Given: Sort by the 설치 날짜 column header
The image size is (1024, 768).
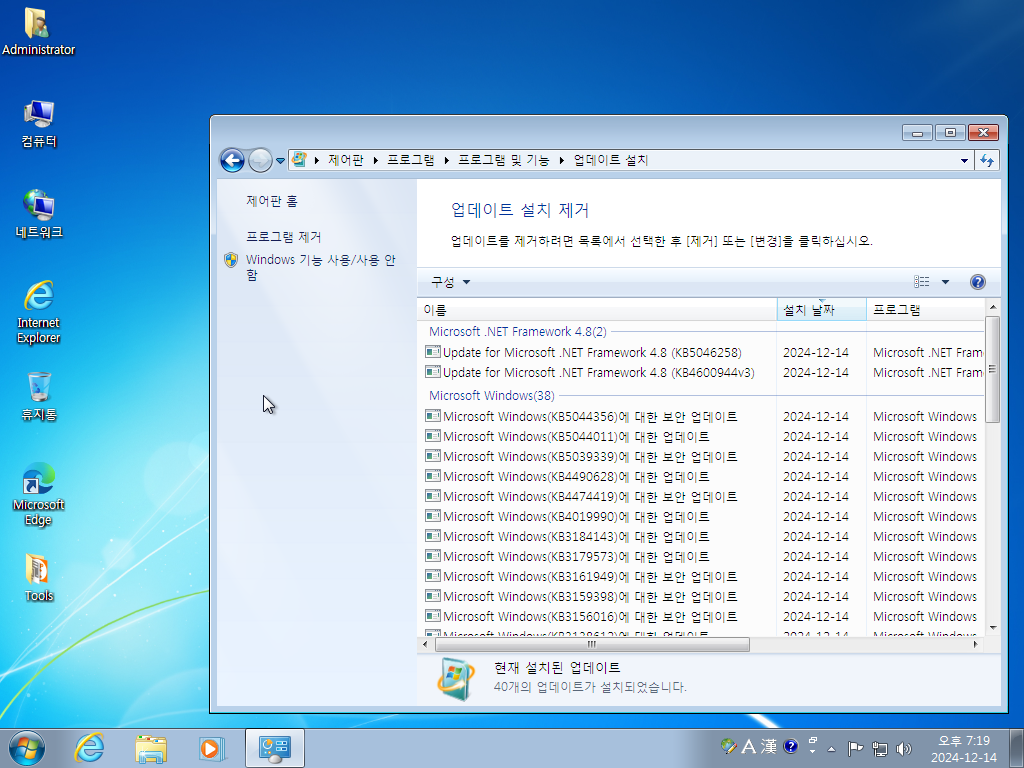Looking at the screenshot, I should 822,310.
